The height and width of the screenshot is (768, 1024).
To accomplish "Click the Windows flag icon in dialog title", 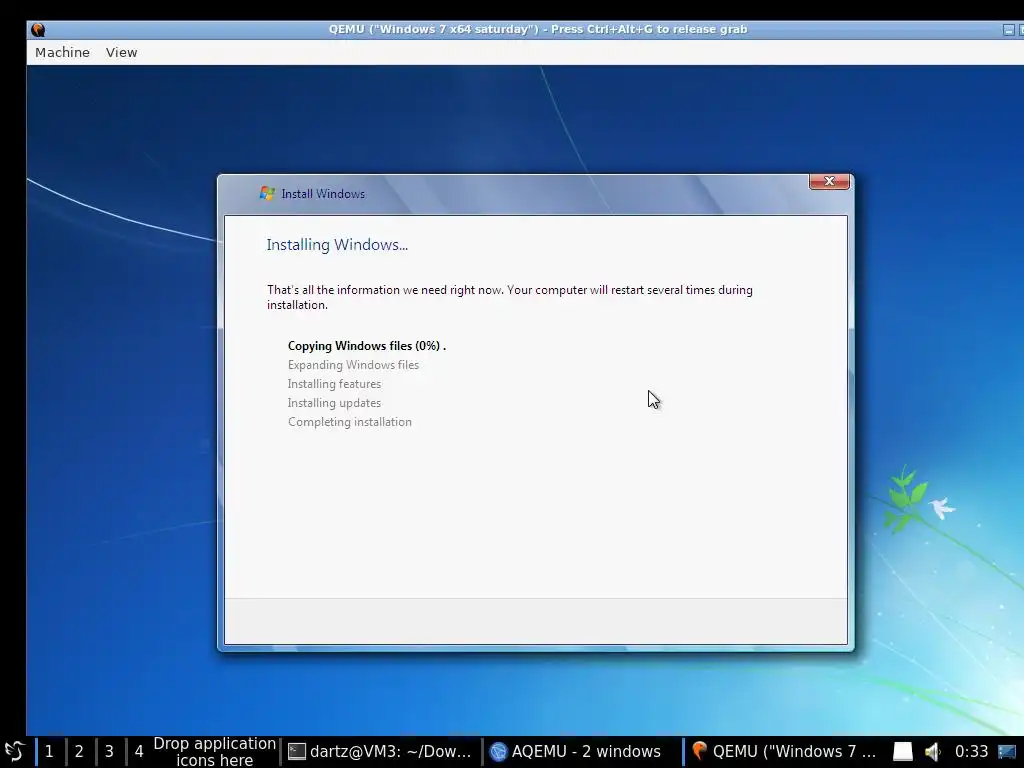I will [x=266, y=193].
